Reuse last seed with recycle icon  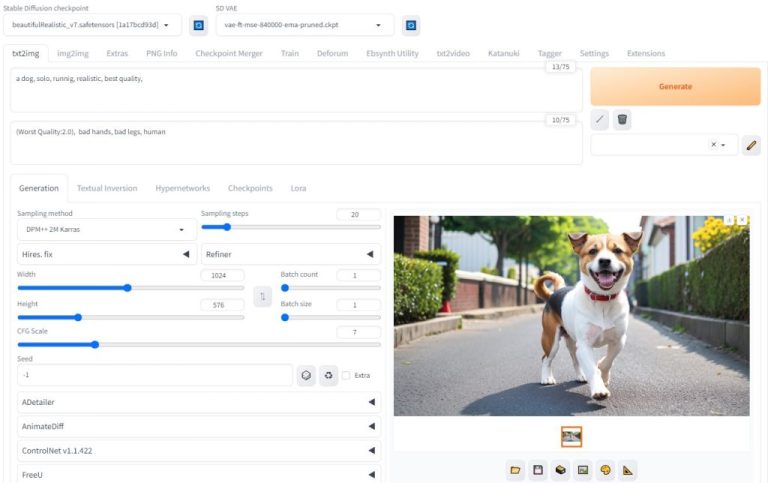328,375
